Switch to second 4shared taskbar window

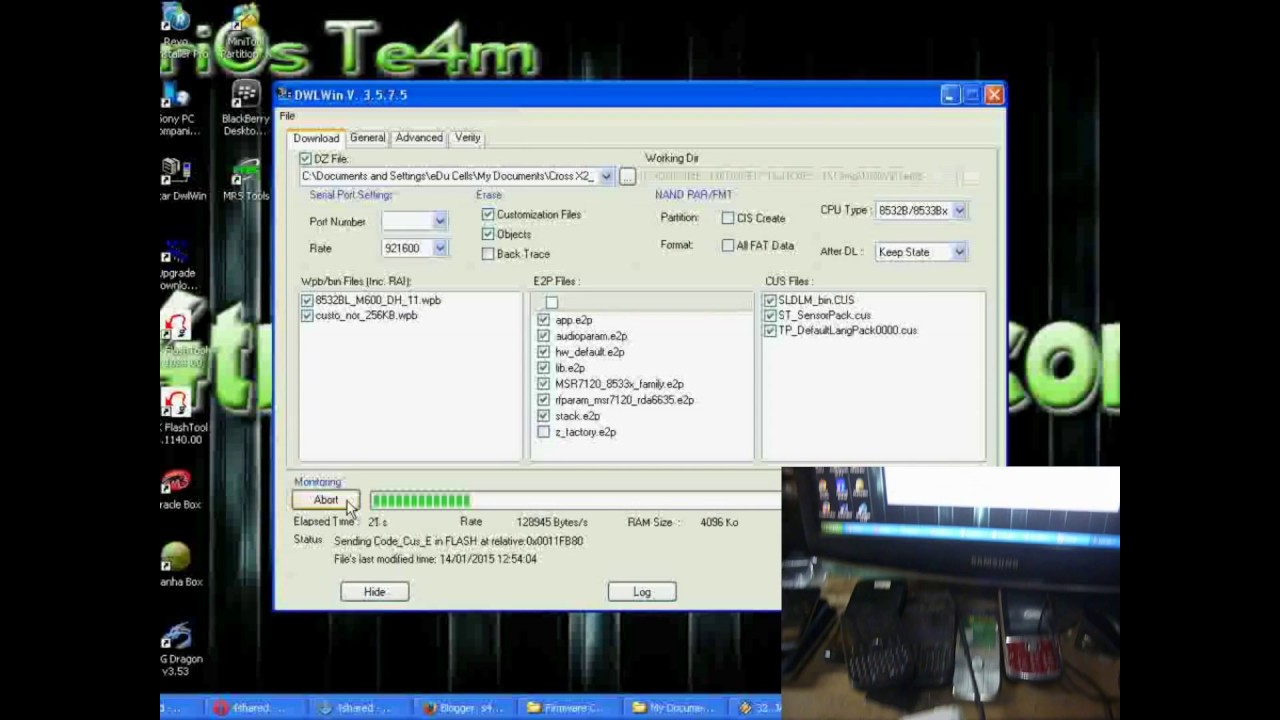359,708
